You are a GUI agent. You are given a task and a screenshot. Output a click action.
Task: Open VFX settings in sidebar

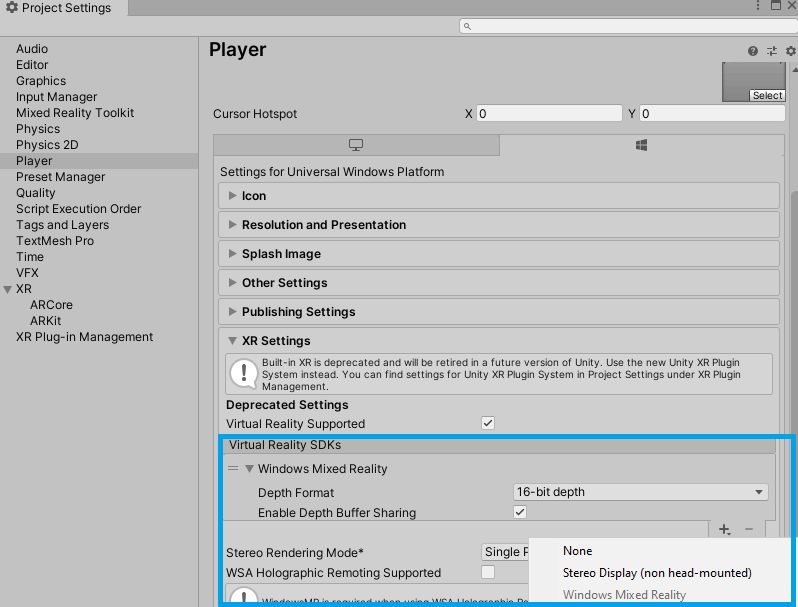pos(27,273)
